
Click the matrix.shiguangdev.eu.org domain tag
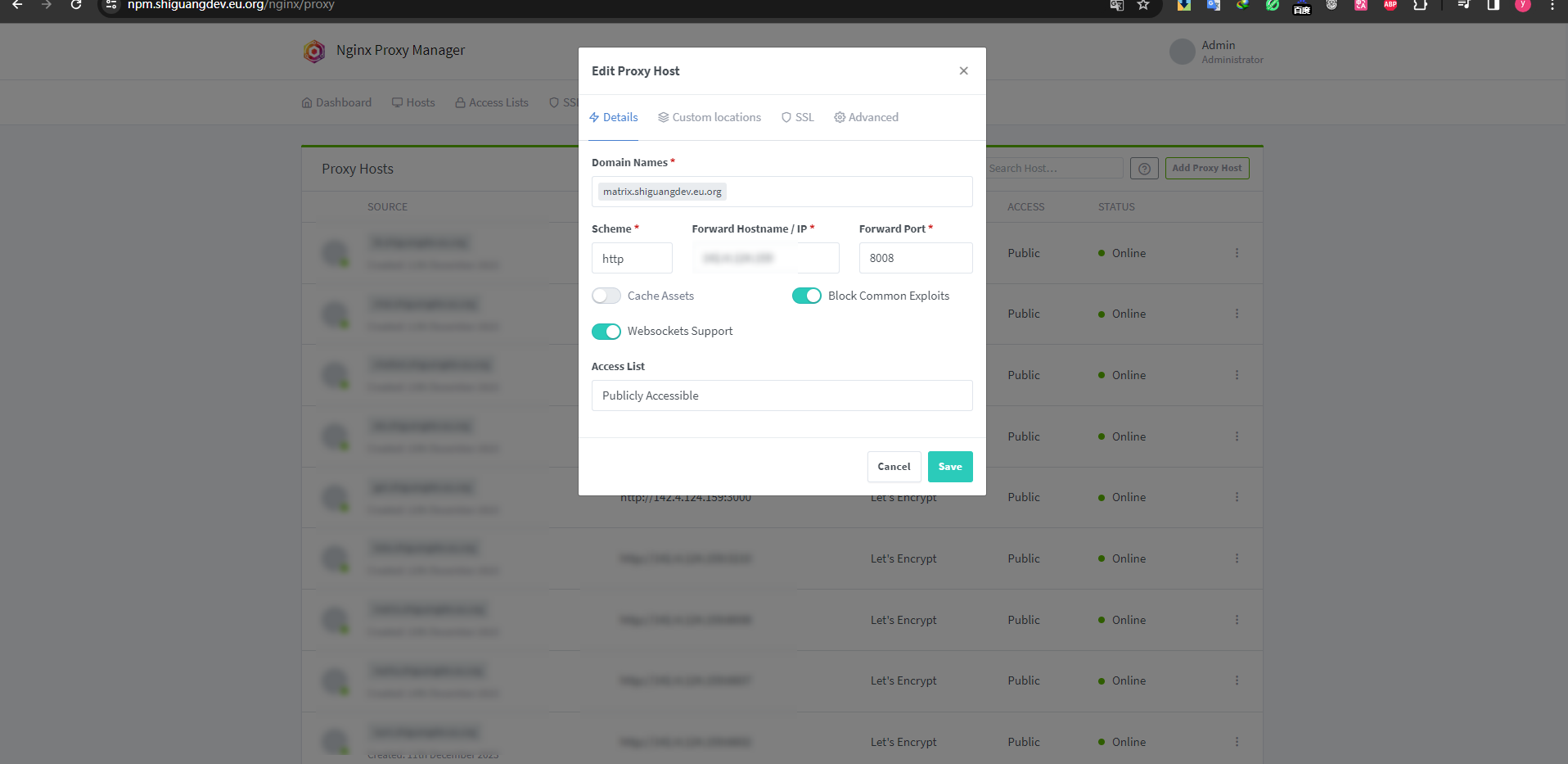[662, 192]
